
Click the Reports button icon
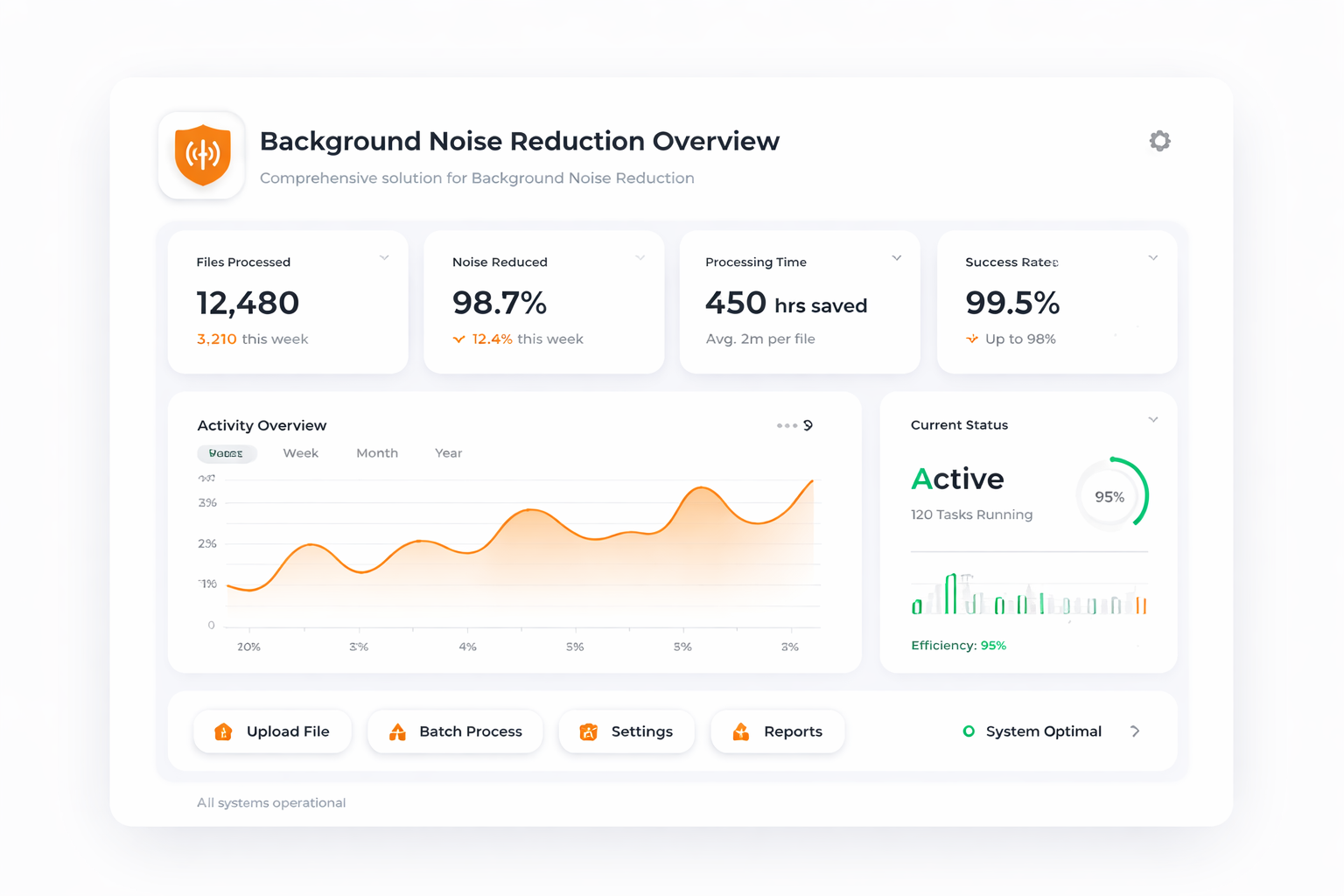741,731
